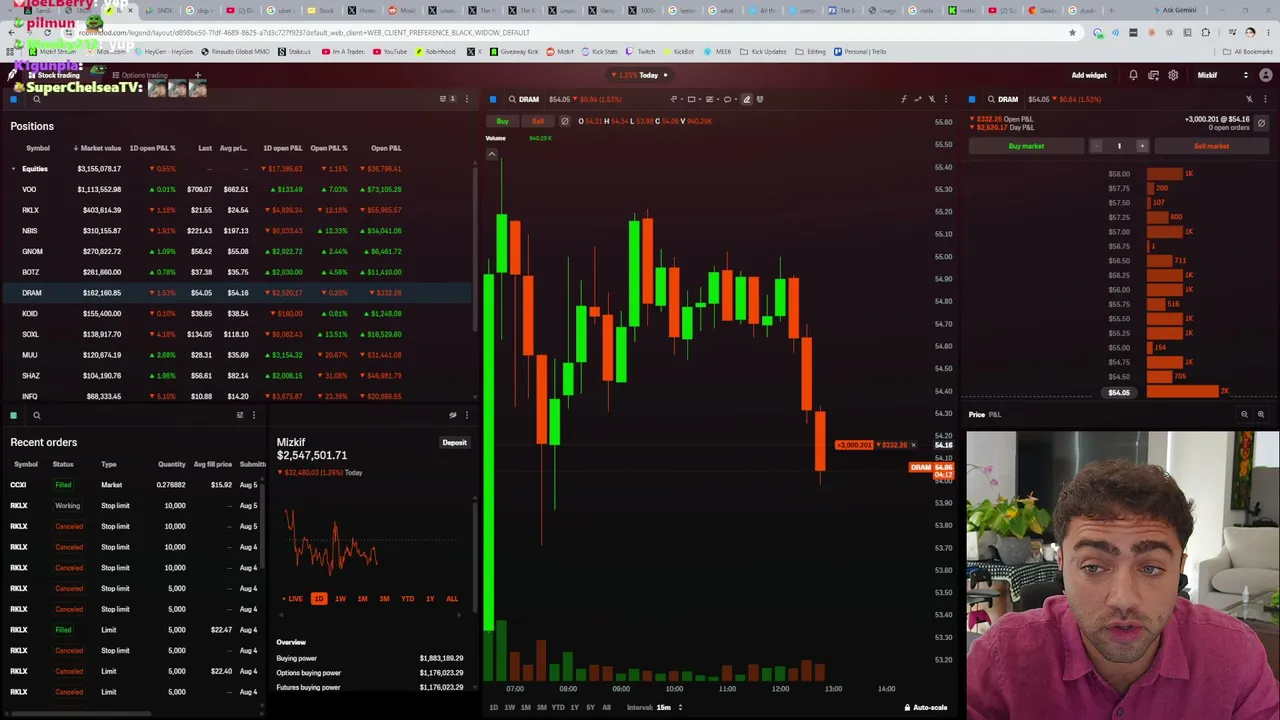Open the chart widget three-dot menu
The image size is (1280, 720).
[945, 99]
